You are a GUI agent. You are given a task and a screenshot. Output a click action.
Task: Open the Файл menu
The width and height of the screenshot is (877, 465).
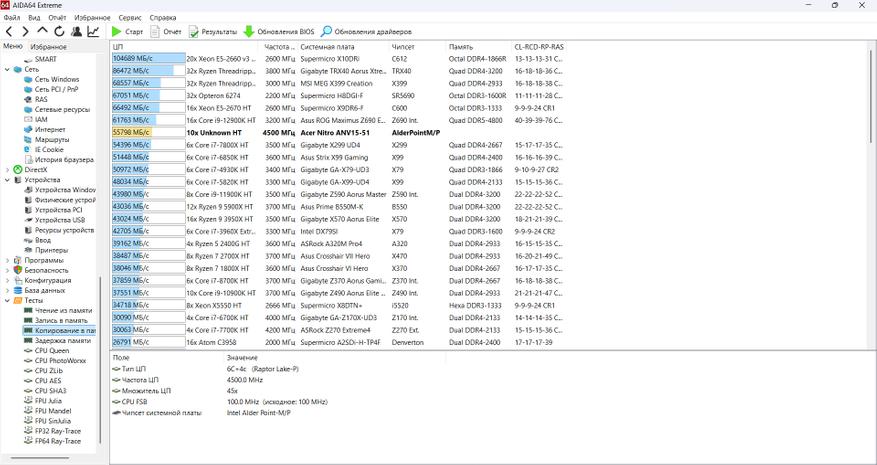click(x=12, y=18)
